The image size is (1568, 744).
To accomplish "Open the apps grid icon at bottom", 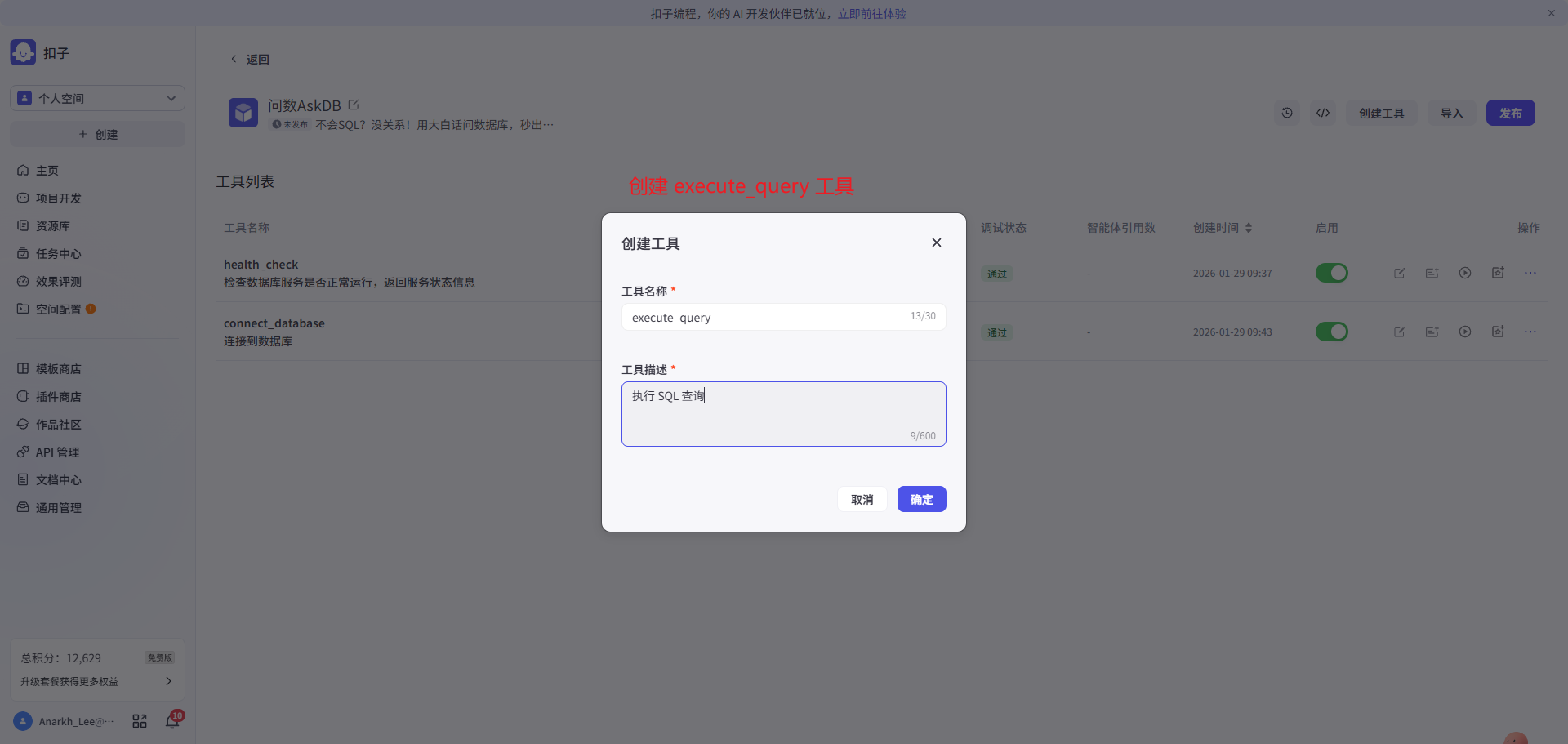I will point(140,721).
